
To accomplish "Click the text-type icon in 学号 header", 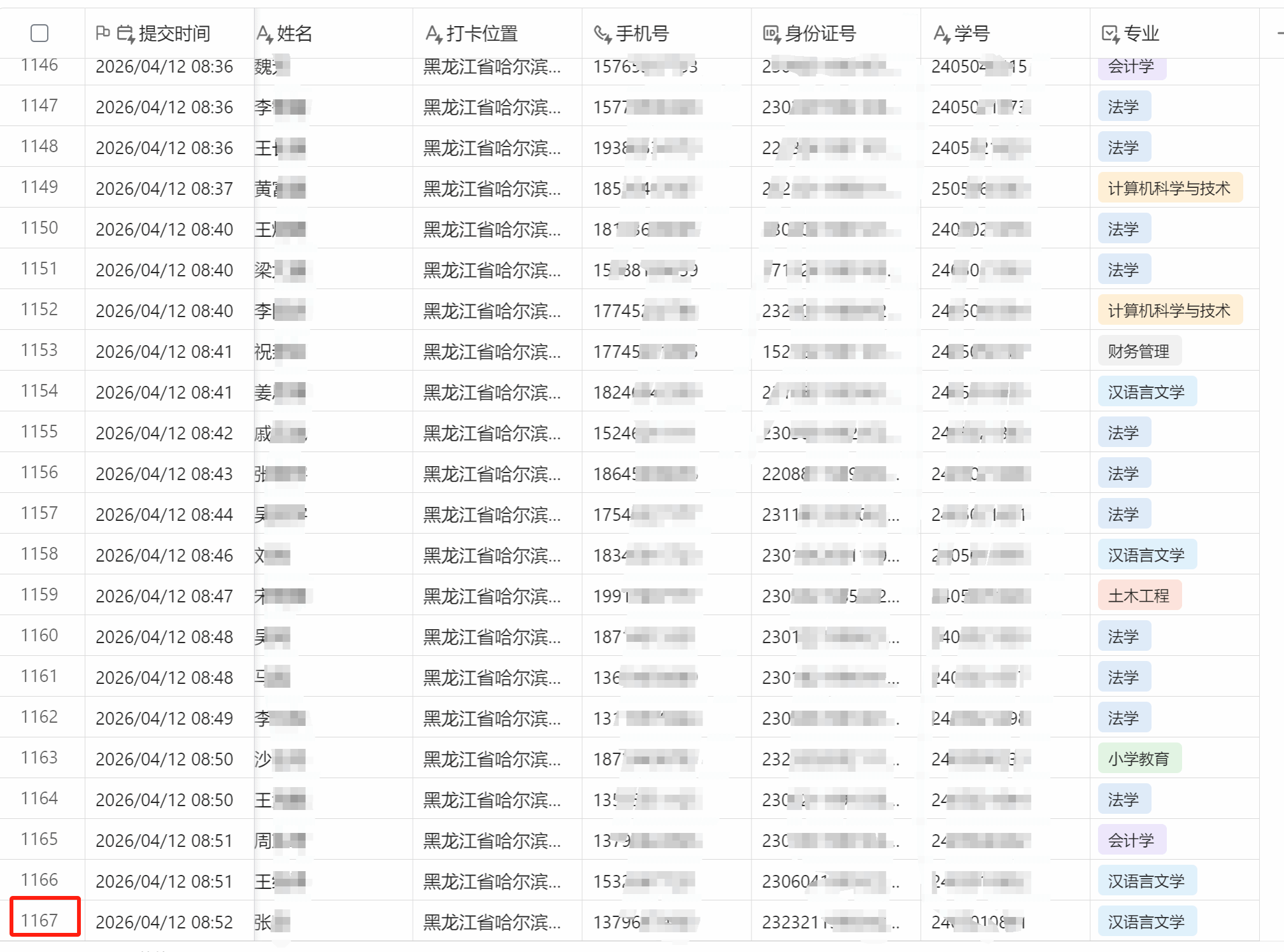I will 941,34.
